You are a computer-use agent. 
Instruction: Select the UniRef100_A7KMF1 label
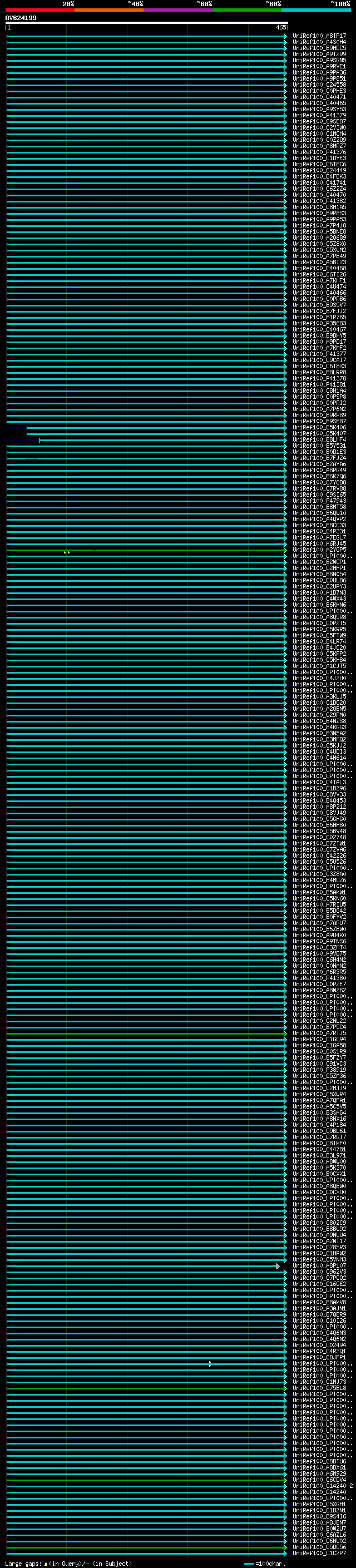[319, 281]
